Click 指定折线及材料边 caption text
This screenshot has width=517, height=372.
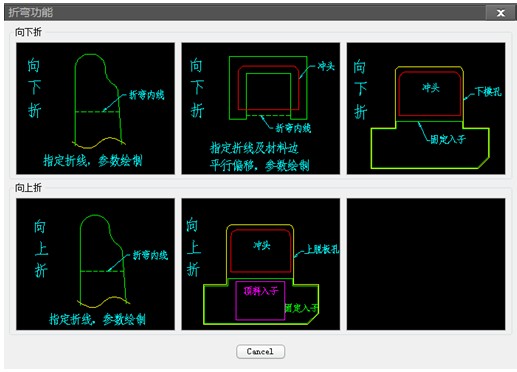254,148
